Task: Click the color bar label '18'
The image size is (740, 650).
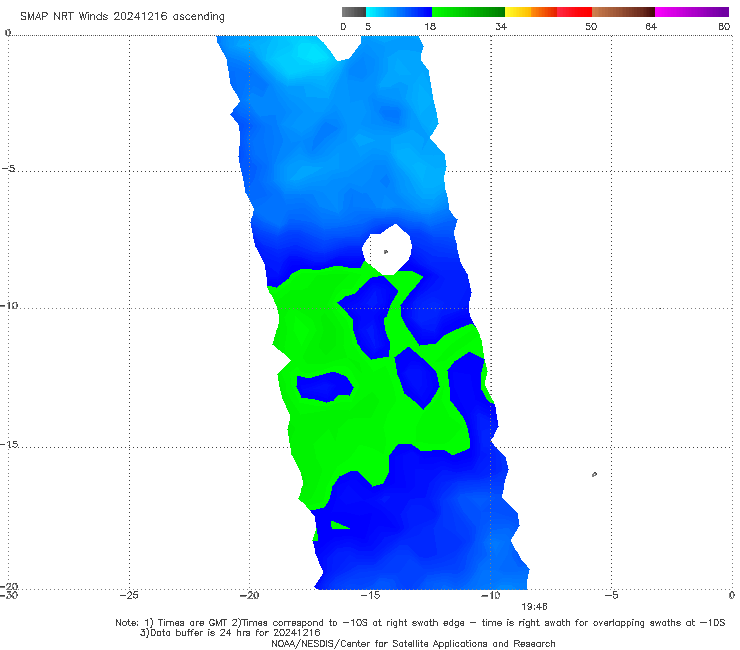Action: (x=430, y=26)
